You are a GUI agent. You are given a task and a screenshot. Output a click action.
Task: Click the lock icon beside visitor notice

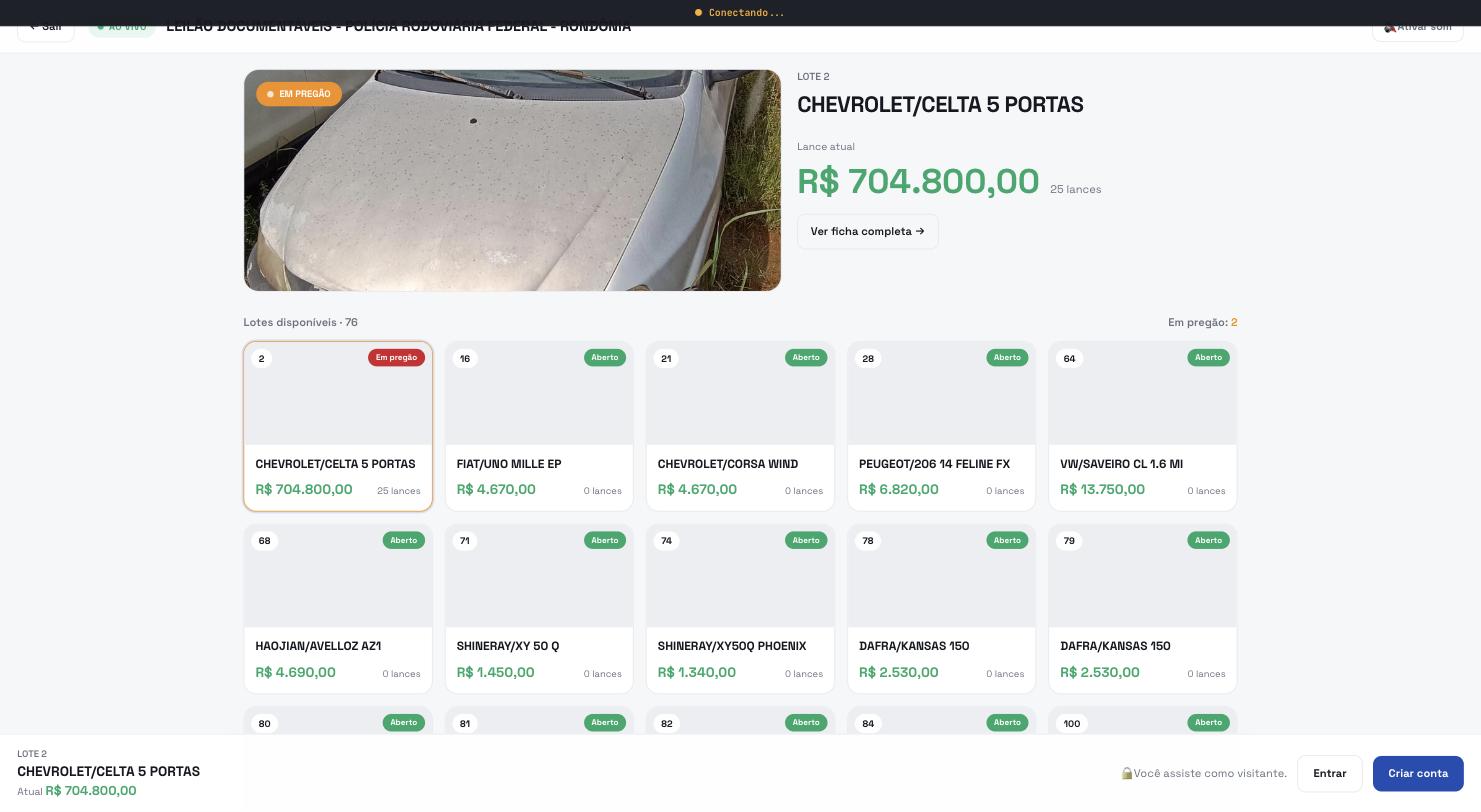point(1126,773)
